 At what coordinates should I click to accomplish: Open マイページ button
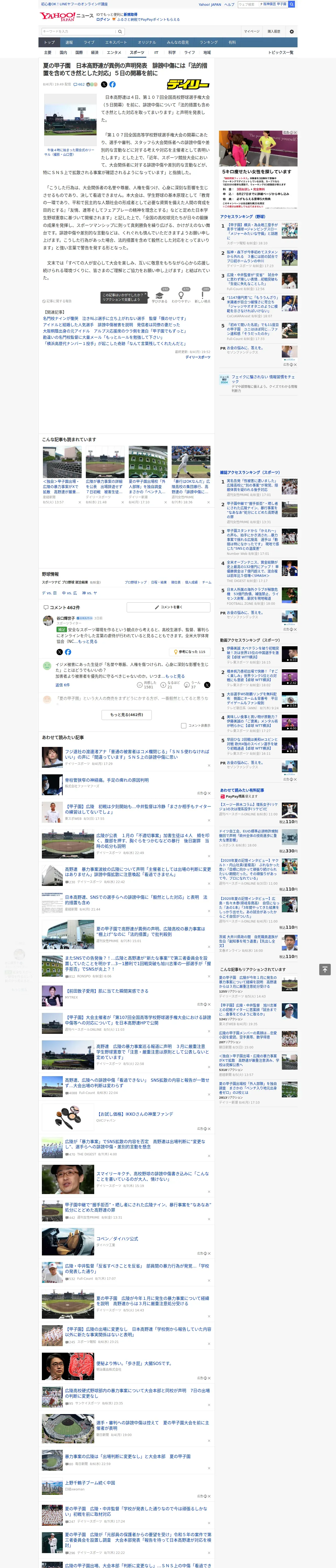pos(252,31)
